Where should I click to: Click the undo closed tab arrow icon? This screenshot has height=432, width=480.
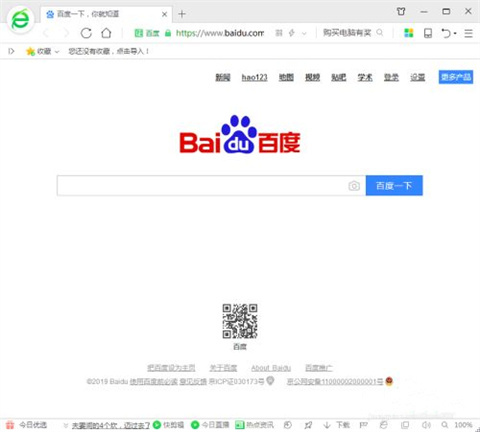(x=446, y=33)
